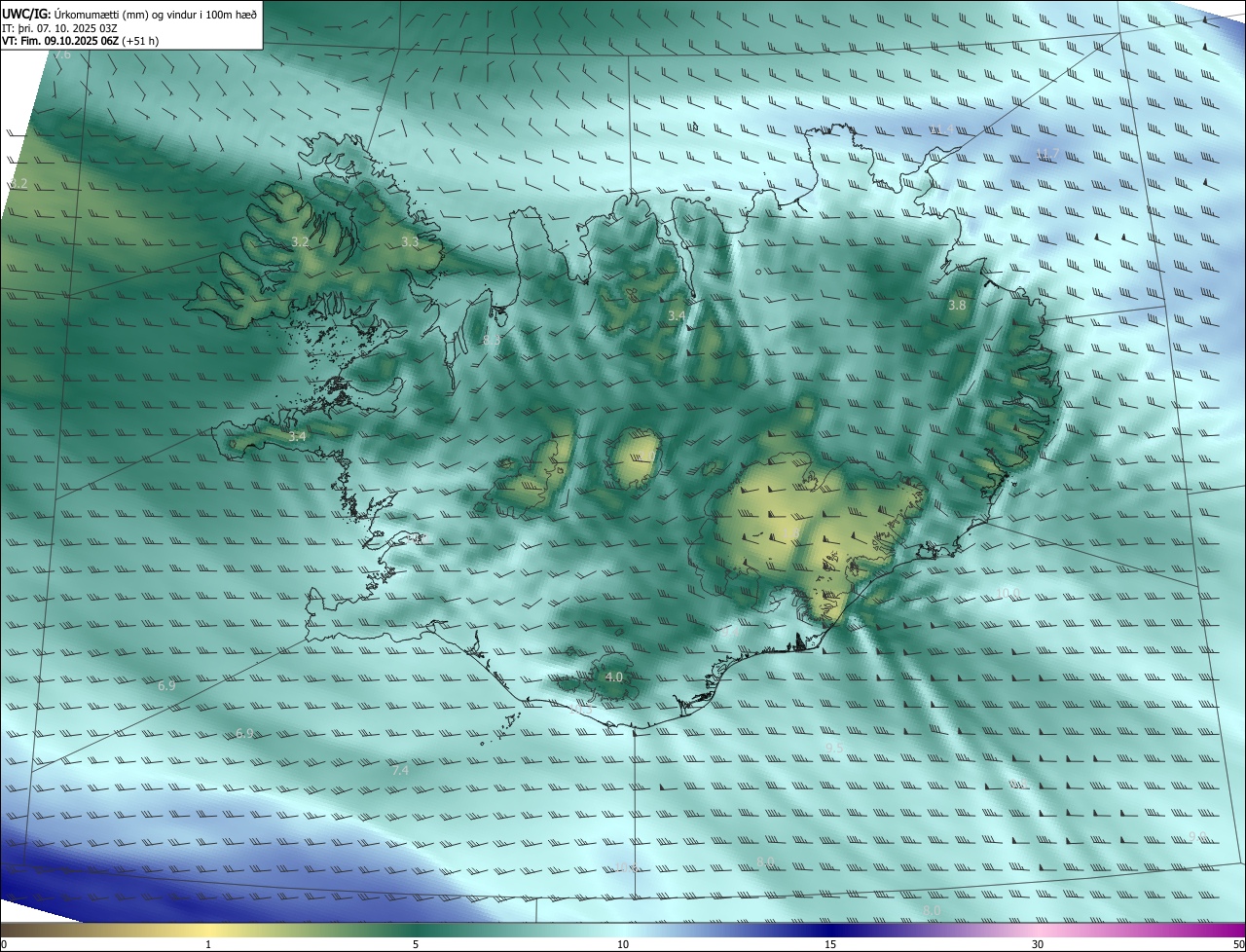Click the '10' tick on the color scale
The image size is (1246, 952).
pyautogui.click(x=623, y=944)
